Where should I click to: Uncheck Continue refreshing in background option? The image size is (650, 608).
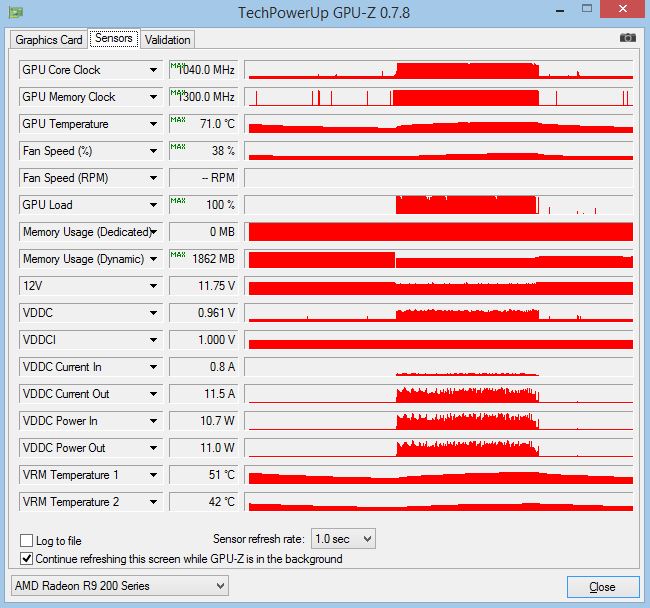(x=27, y=559)
